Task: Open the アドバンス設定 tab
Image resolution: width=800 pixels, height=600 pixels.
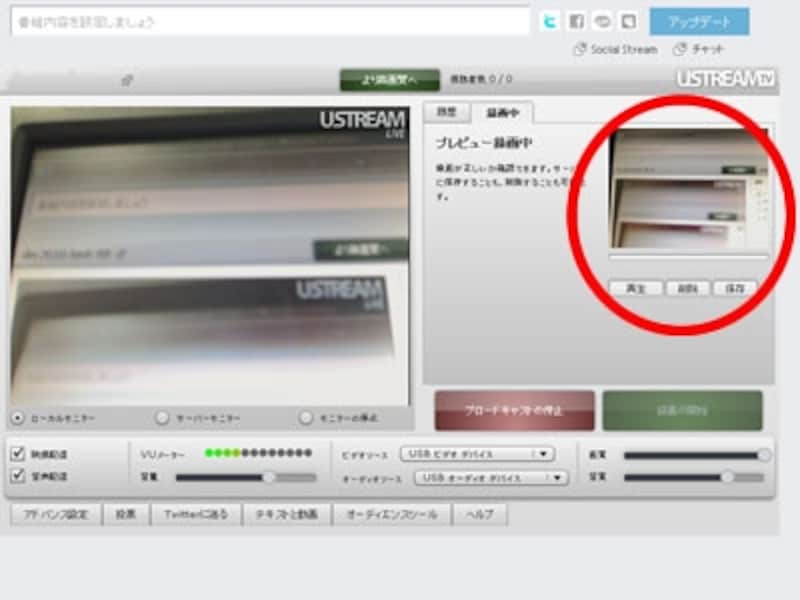Action: pos(56,514)
